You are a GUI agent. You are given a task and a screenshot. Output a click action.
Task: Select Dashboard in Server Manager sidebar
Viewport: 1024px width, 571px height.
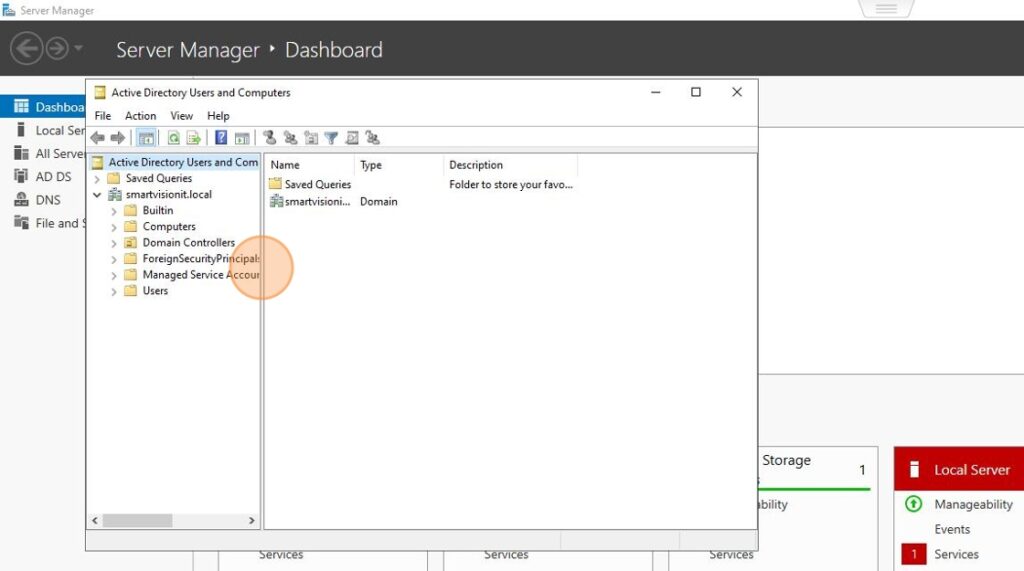click(43, 106)
